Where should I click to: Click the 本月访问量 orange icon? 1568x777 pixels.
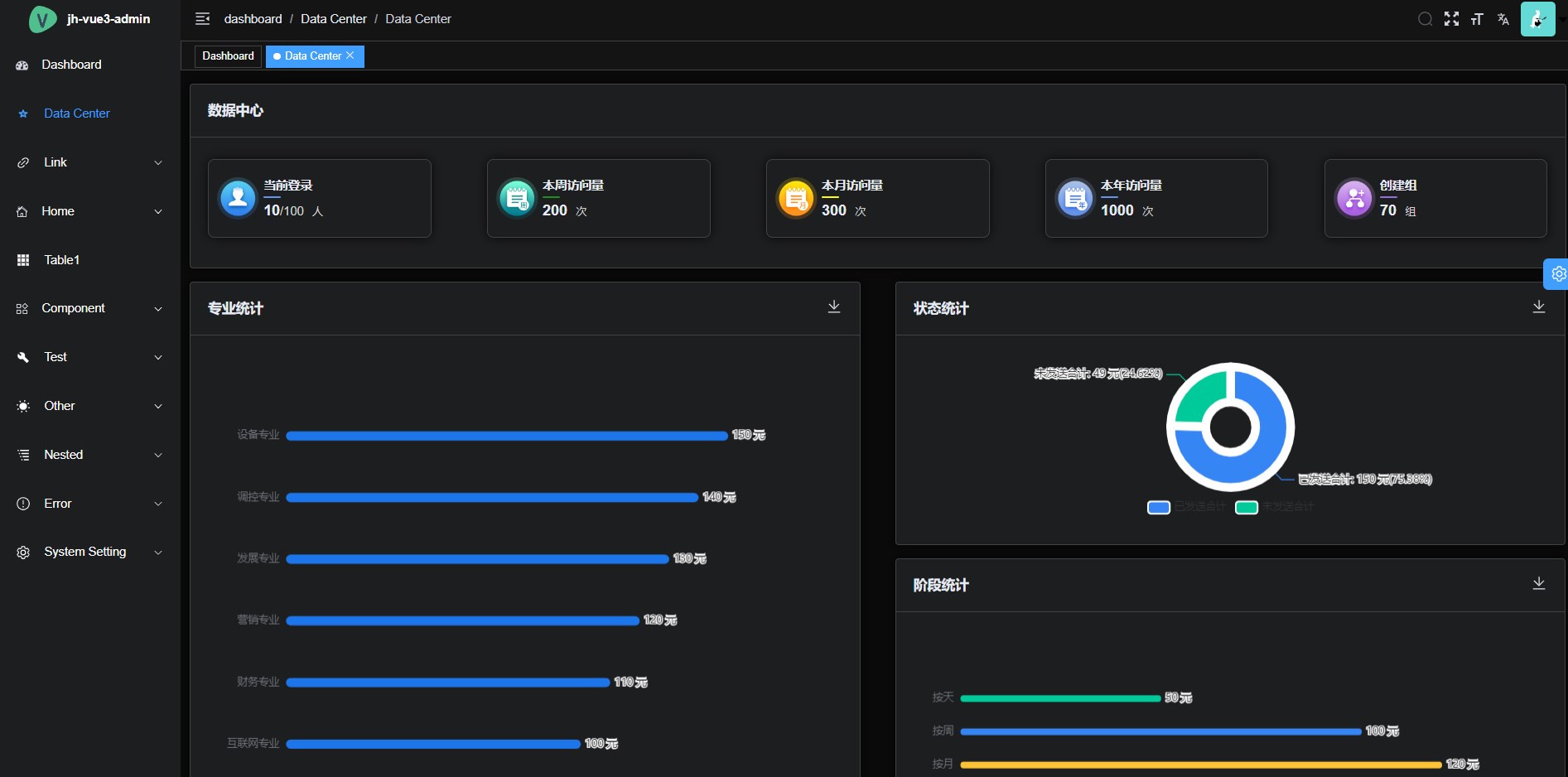(x=796, y=198)
